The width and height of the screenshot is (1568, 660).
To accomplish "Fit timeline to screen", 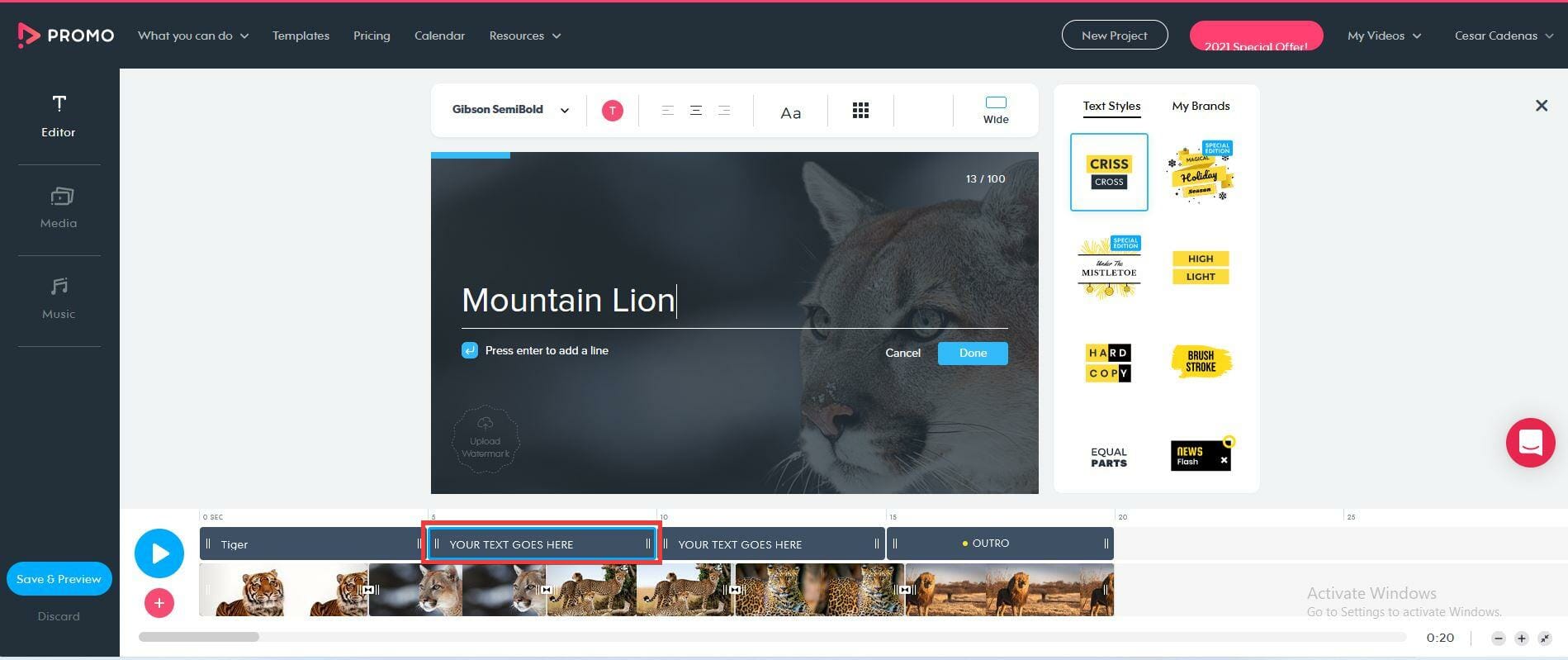I will point(1545,639).
